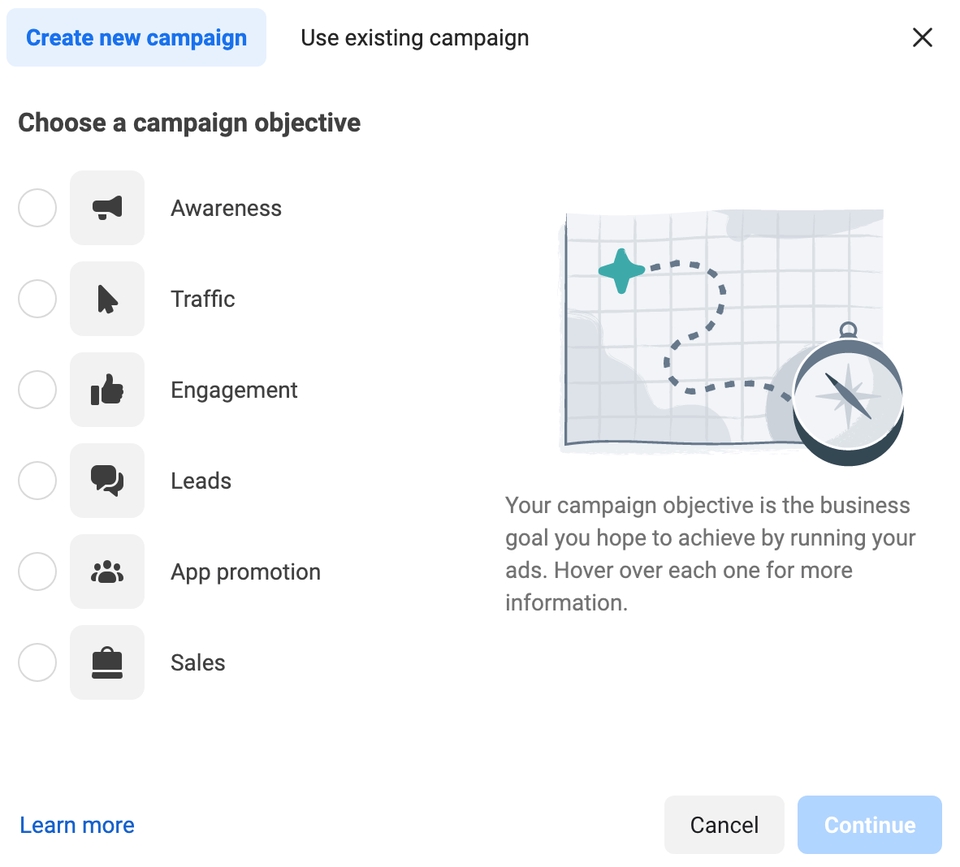960x867 pixels.
Task: Click the Leads chat bubbles icon
Action: pos(107,481)
